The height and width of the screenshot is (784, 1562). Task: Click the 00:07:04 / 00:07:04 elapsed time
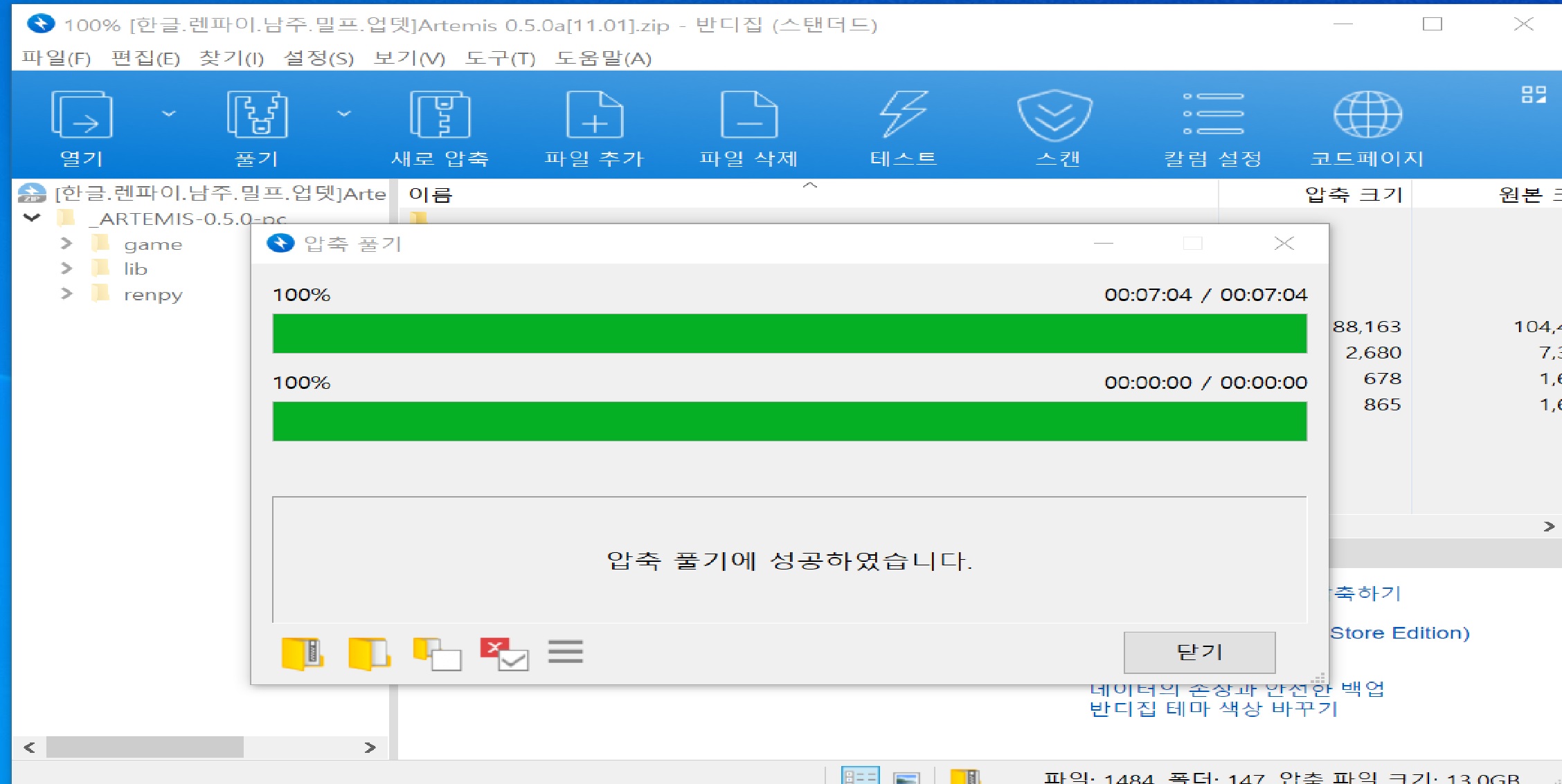tap(1205, 295)
